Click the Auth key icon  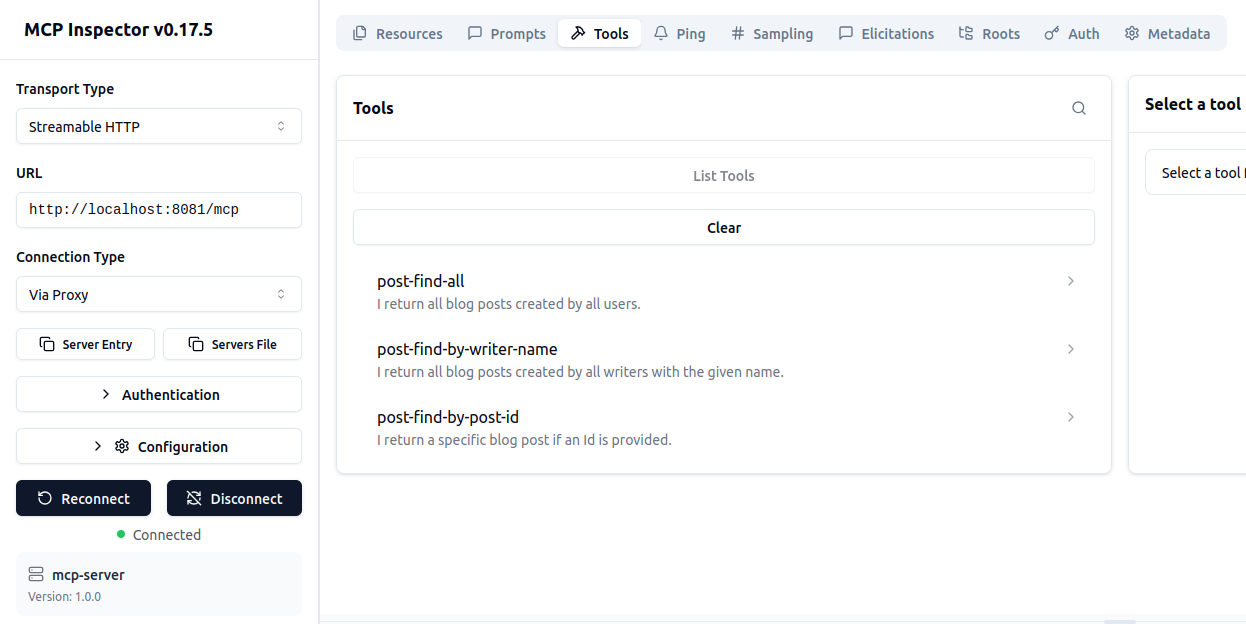1052,34
